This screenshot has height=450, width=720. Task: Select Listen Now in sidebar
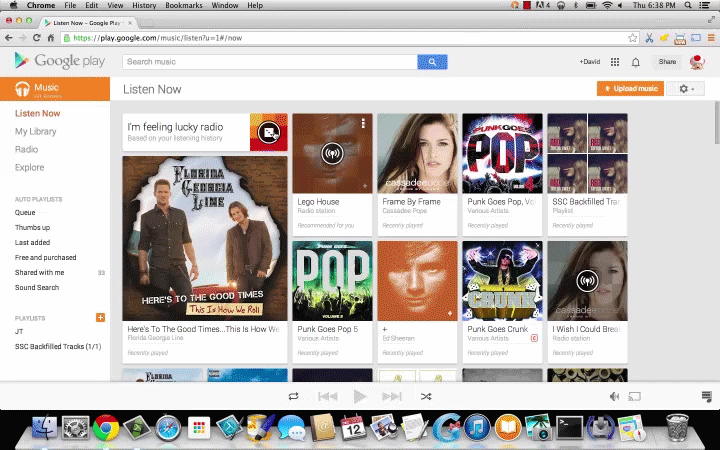click(x=38, y=113)
